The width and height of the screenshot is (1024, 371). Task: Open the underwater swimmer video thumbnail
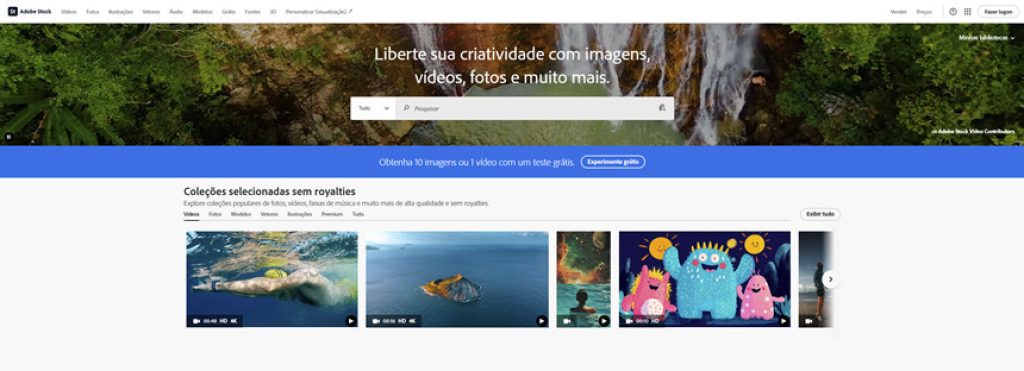tap(272, 279)
